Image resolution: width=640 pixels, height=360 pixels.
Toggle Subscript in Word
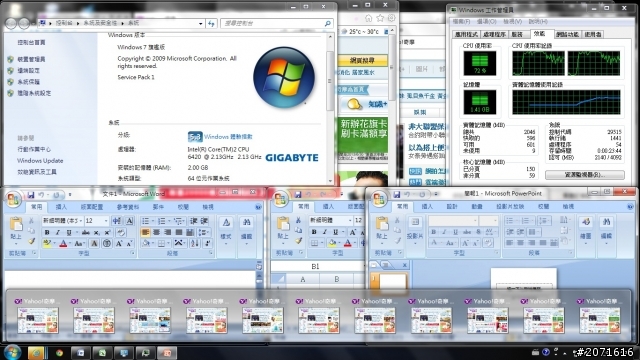tap(97, 232)
